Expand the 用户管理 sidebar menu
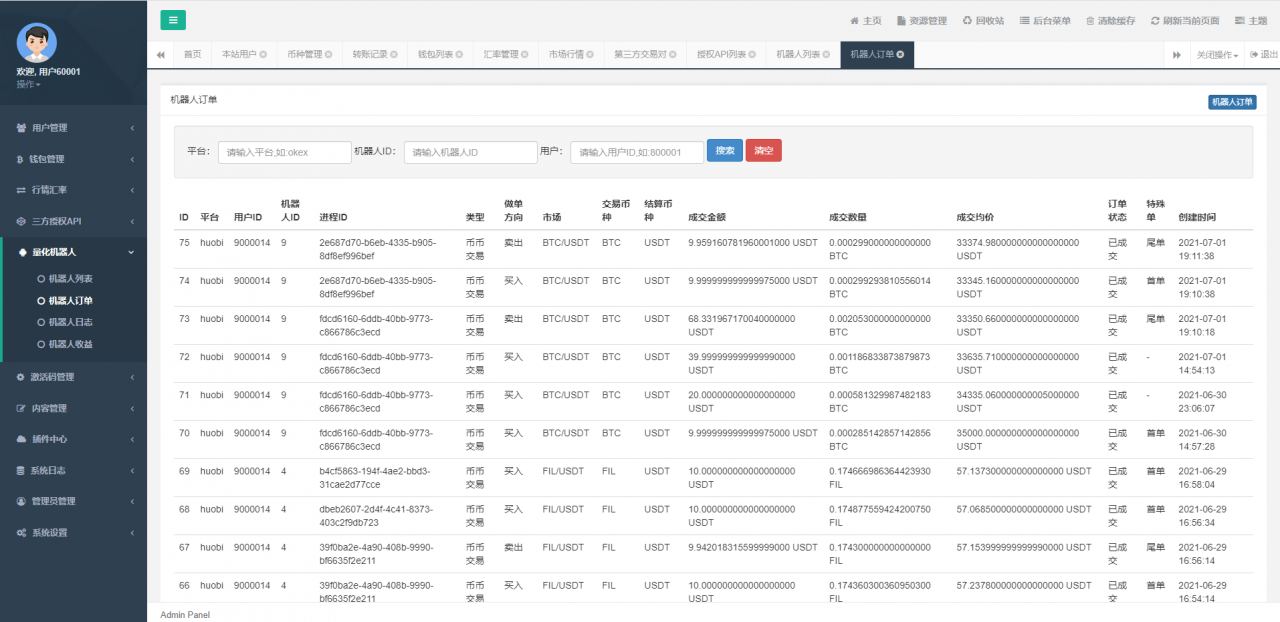 (x=73, y=128)
